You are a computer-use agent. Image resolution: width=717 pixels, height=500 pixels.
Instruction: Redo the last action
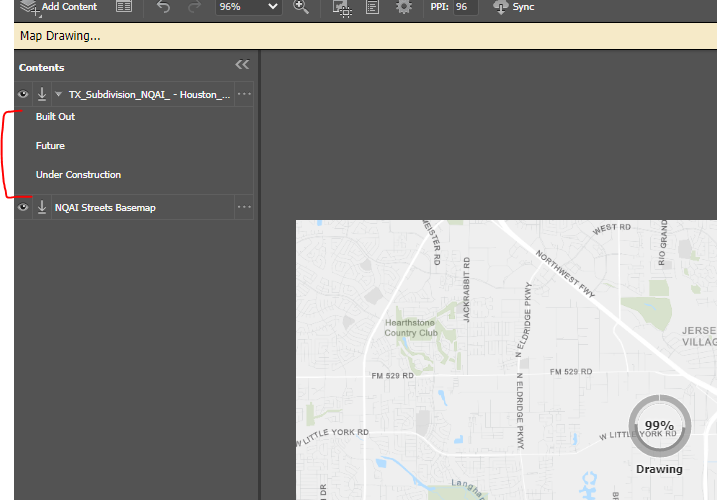tap(195, 7)
